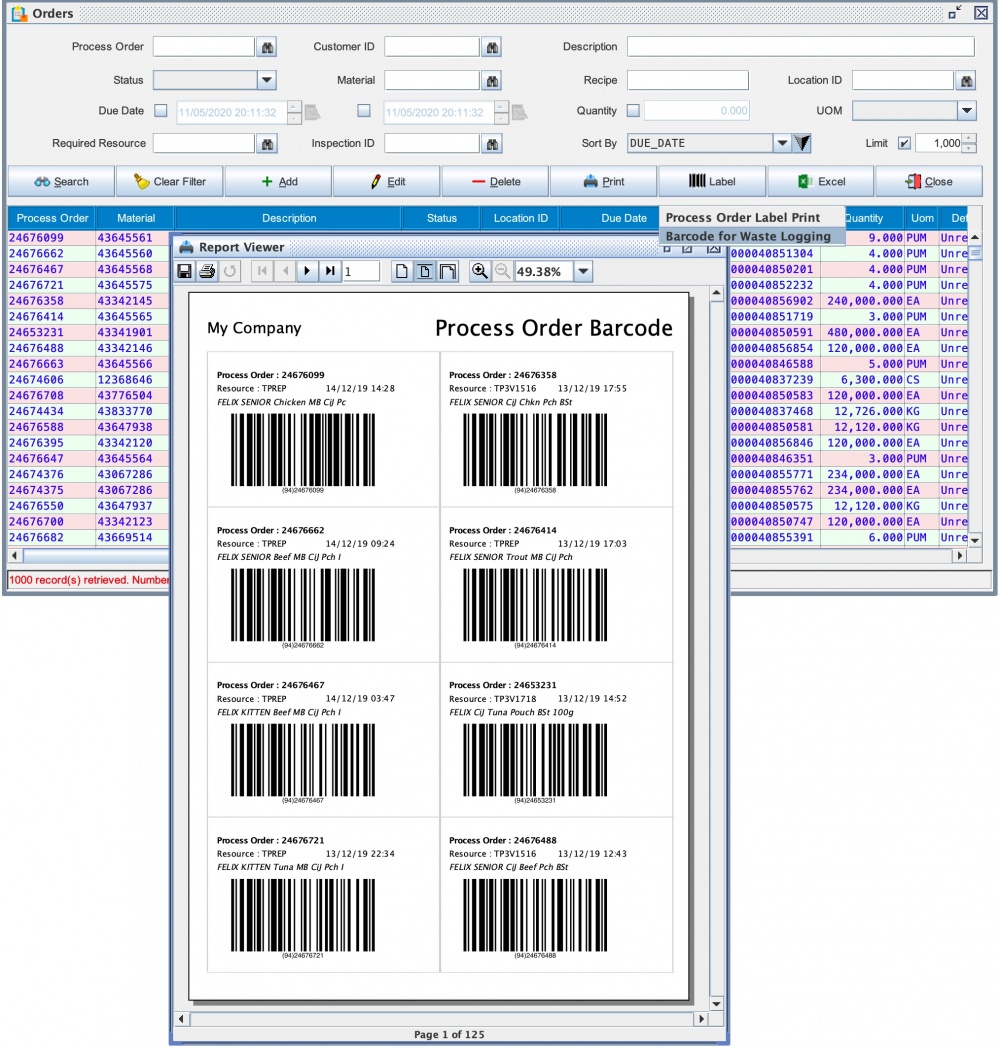Click the printer icon in Report Viewer toolbar

pyautogui.click(x=207, y=271)
